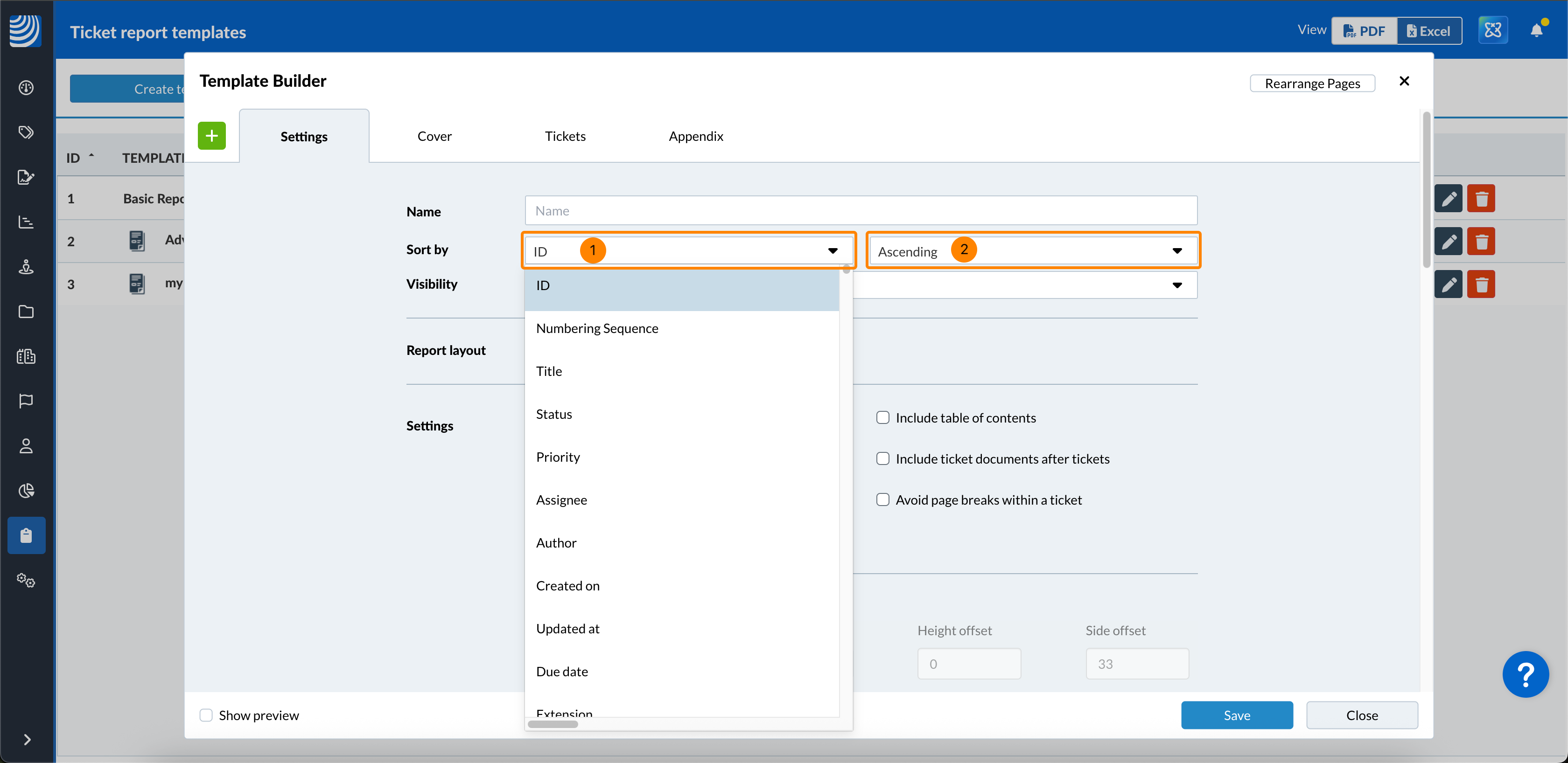Image resolution: width=1568 pixels, height=763 pixels.
Task: Toggle the Show preview checkbox
Action: [x=206, y=715]
